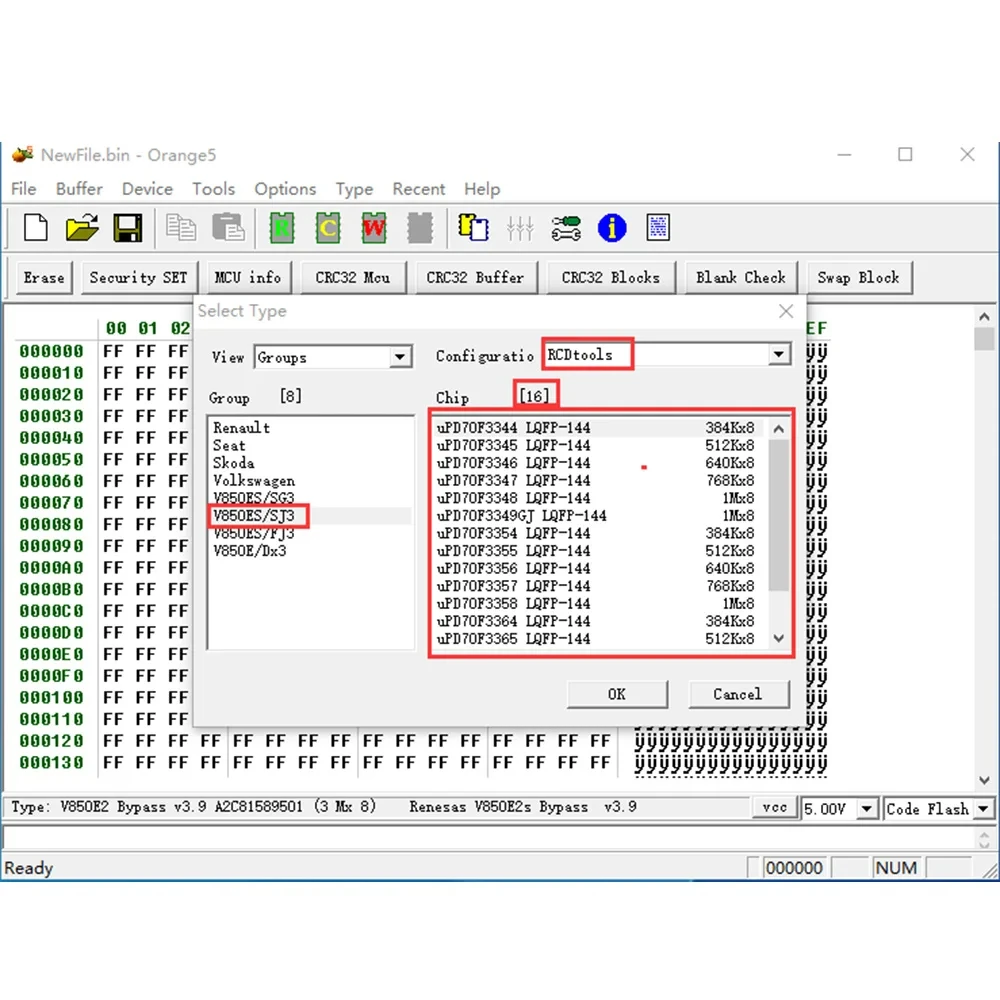Open the Buffer menu
The height and width of the screenshot is (1000, 1000).
79,189
